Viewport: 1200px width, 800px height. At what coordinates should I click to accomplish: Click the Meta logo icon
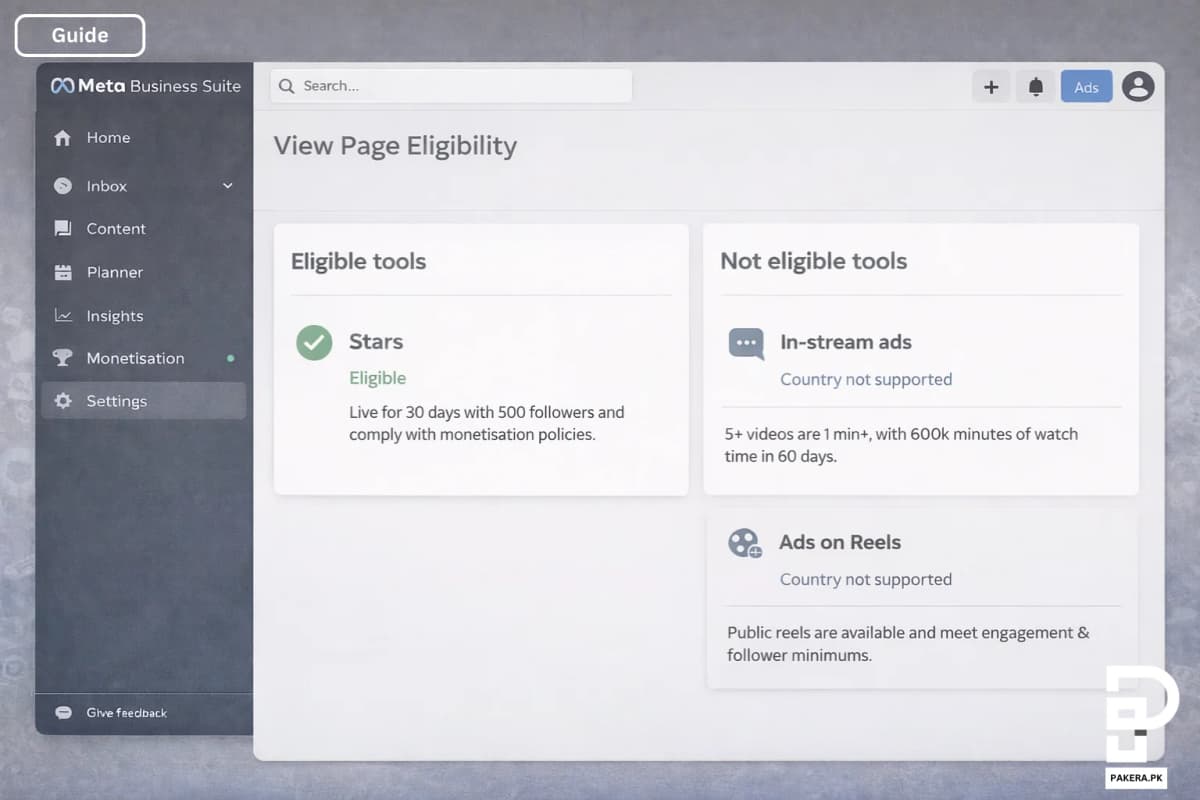tap(62, 86)
